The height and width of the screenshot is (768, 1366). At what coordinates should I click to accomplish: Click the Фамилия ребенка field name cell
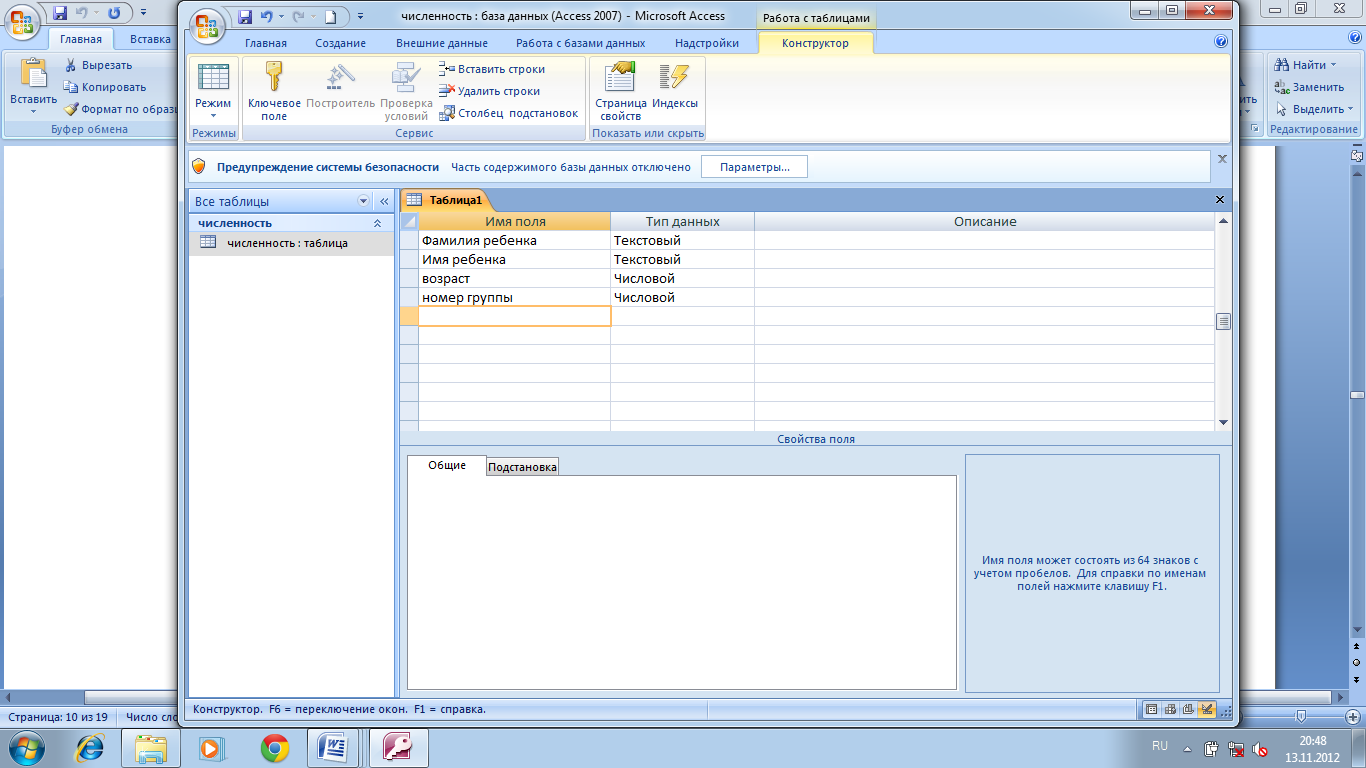point(514,240)
